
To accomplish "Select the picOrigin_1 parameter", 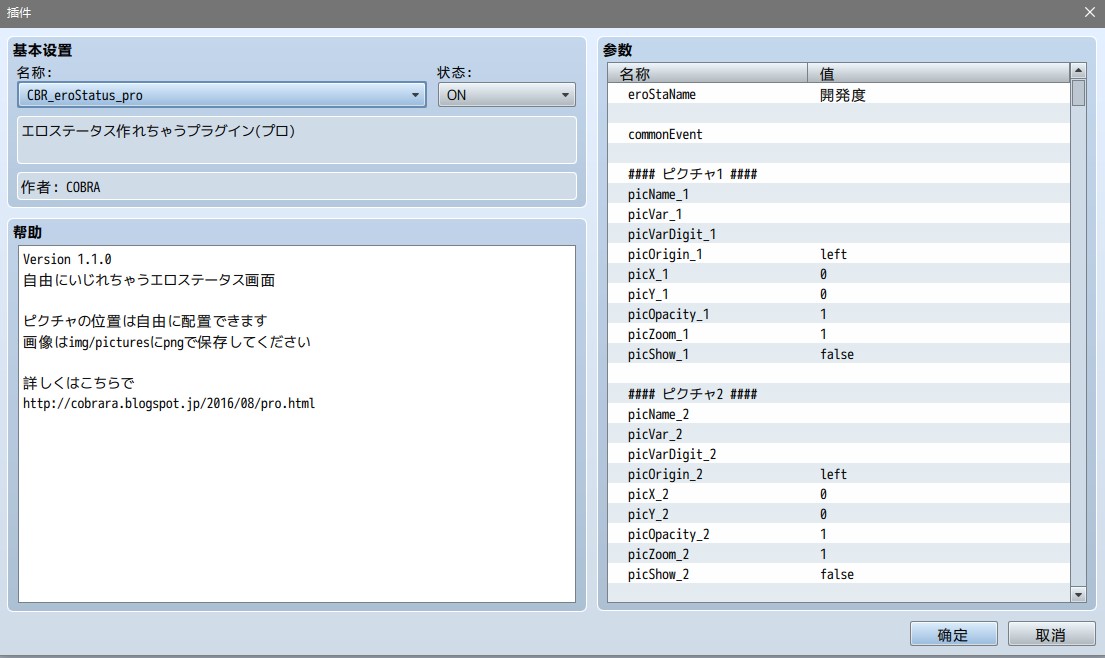I will 839,254.
